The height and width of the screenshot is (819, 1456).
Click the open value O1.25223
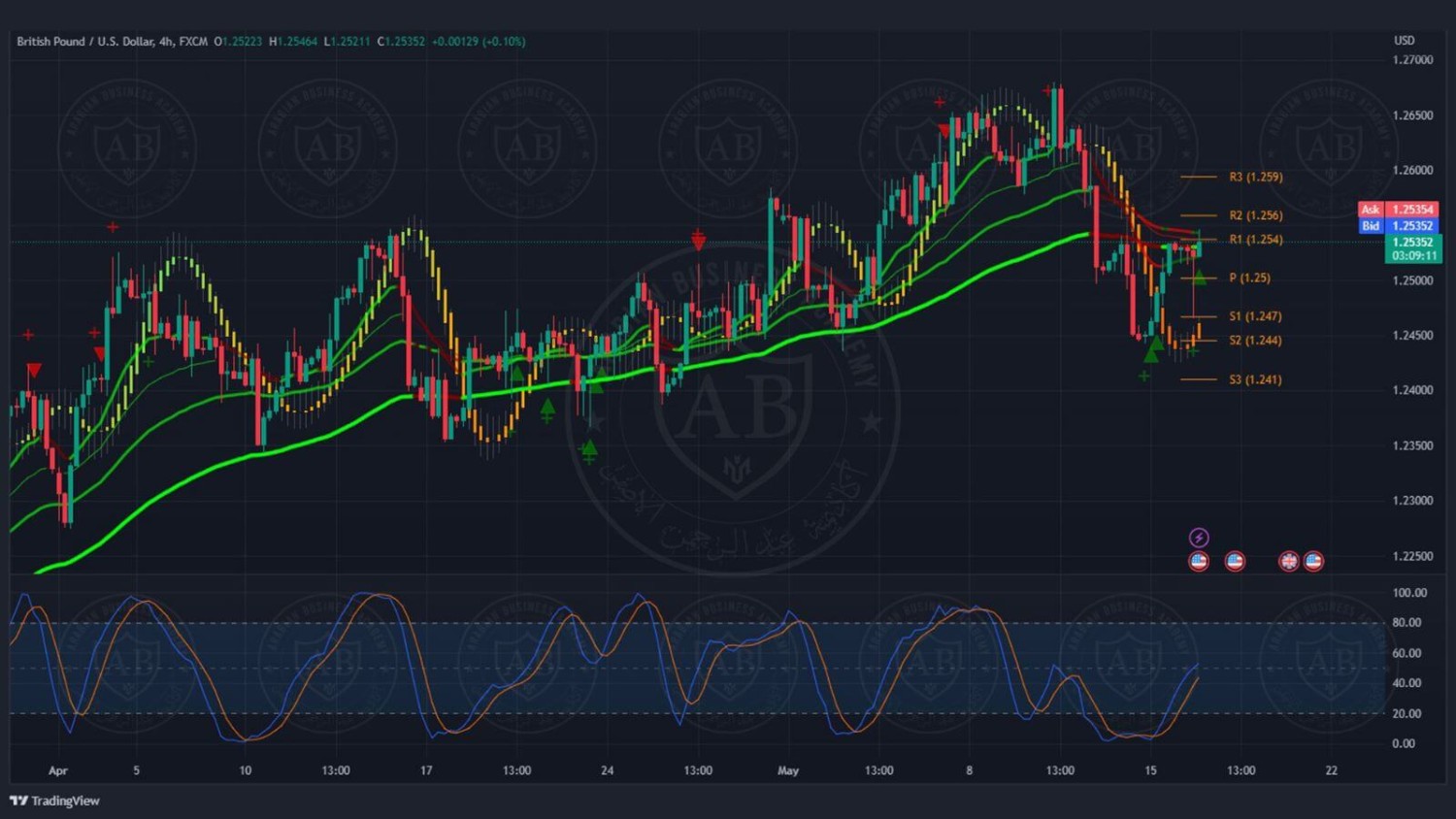pyautogui.click(x=238, y=42)
